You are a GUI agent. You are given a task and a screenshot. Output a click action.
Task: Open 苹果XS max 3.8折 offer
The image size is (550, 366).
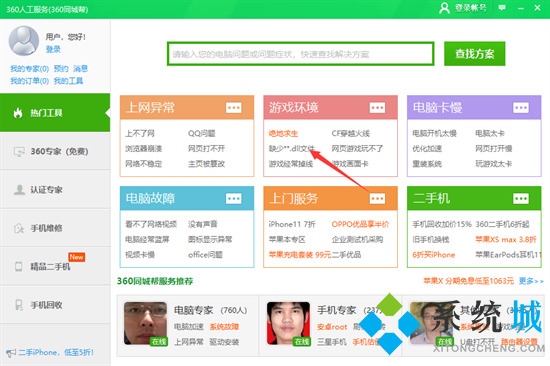click(506, 239)
